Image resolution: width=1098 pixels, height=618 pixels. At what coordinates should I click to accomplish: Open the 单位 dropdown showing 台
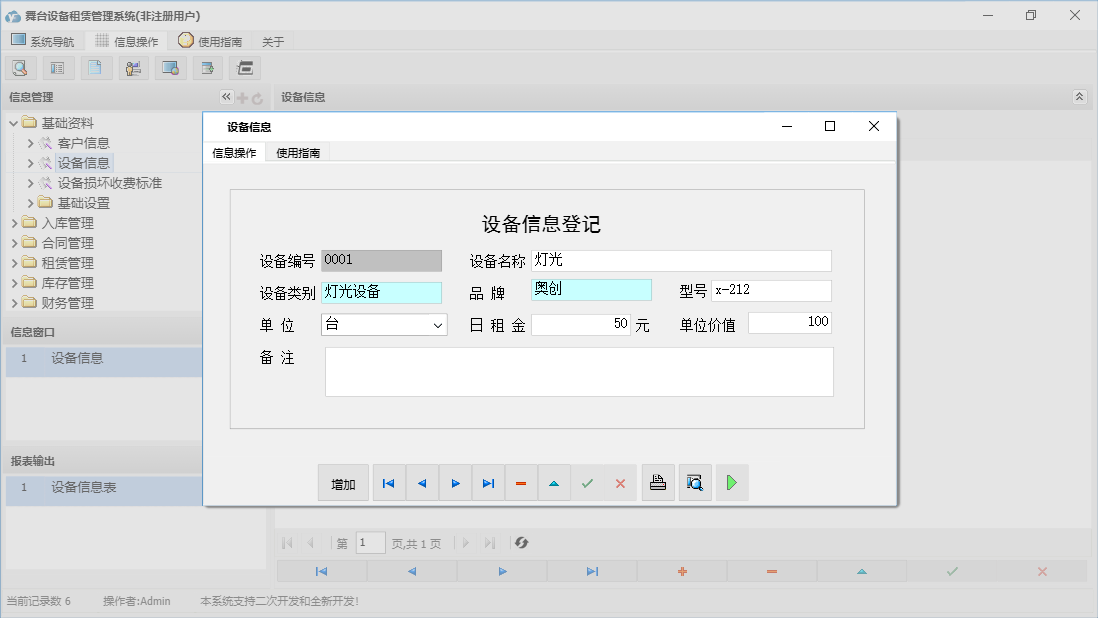pos(437,325)
